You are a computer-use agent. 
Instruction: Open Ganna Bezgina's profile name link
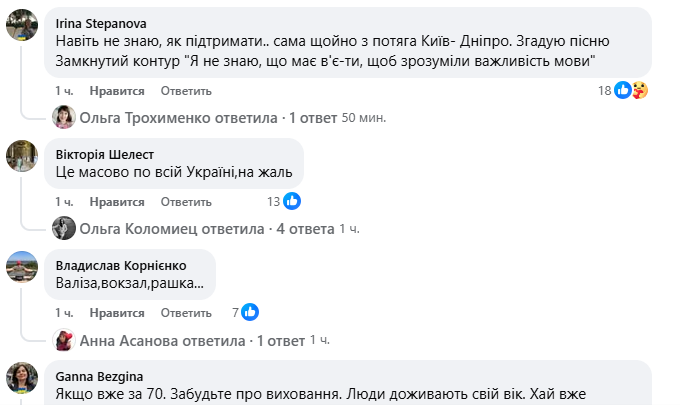tap(99, 377)
